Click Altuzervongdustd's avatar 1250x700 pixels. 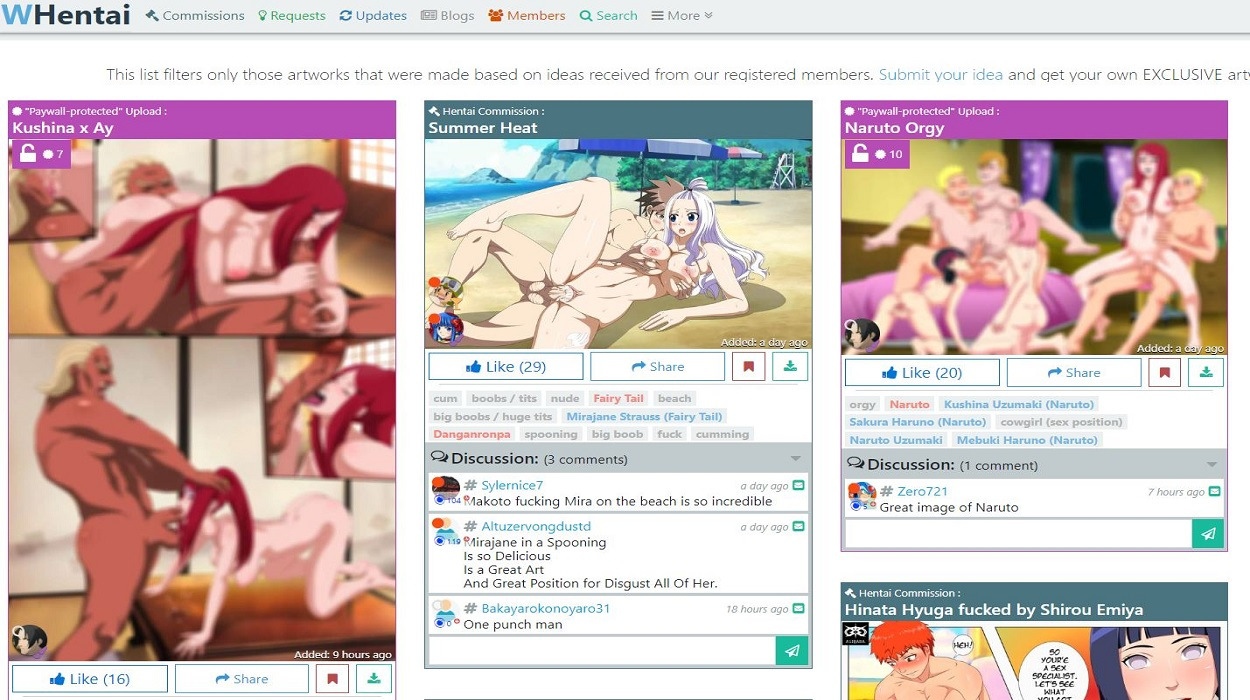point(446,532)
